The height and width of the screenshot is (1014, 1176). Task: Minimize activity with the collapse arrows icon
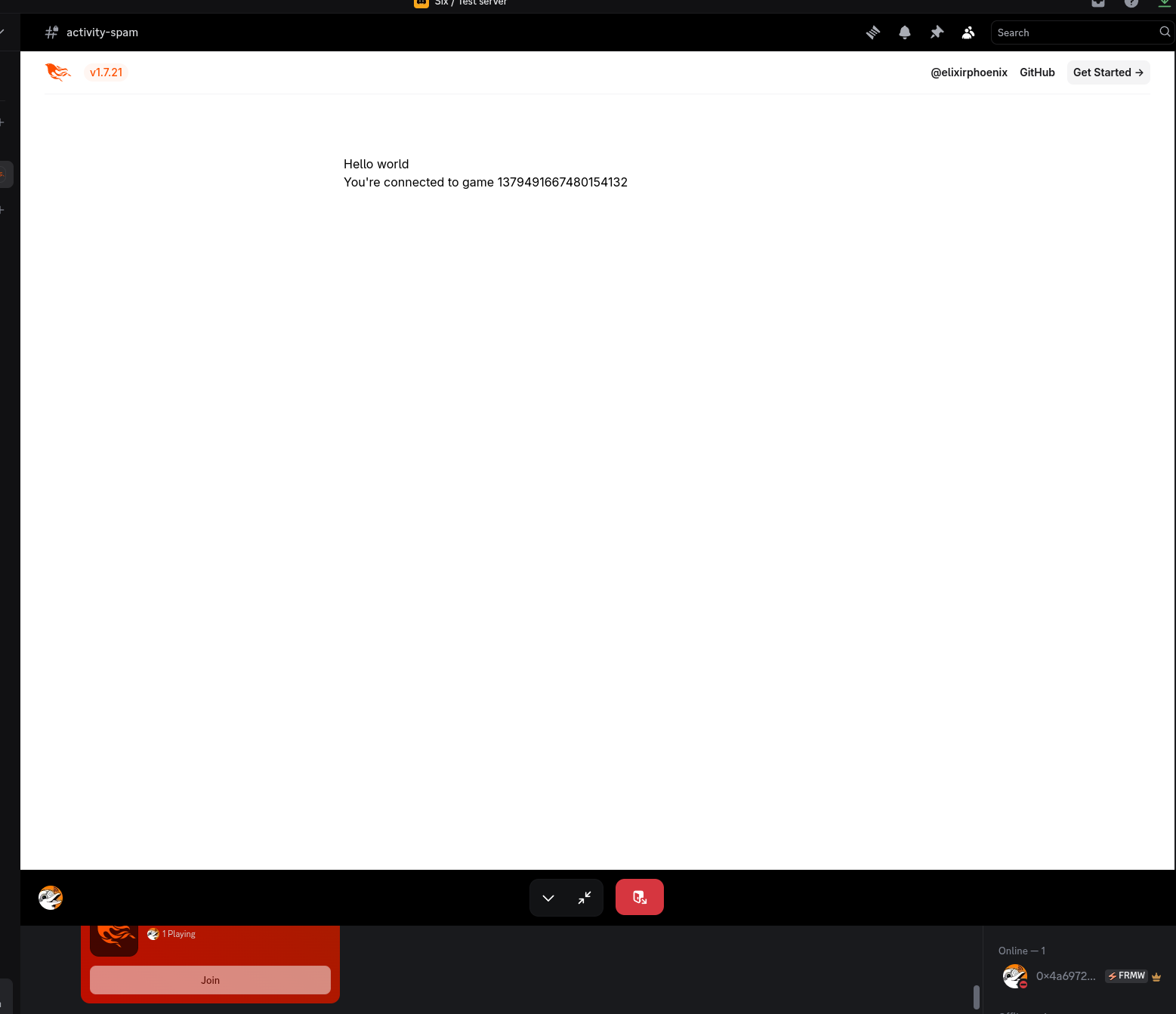click(x=585, y=898)
